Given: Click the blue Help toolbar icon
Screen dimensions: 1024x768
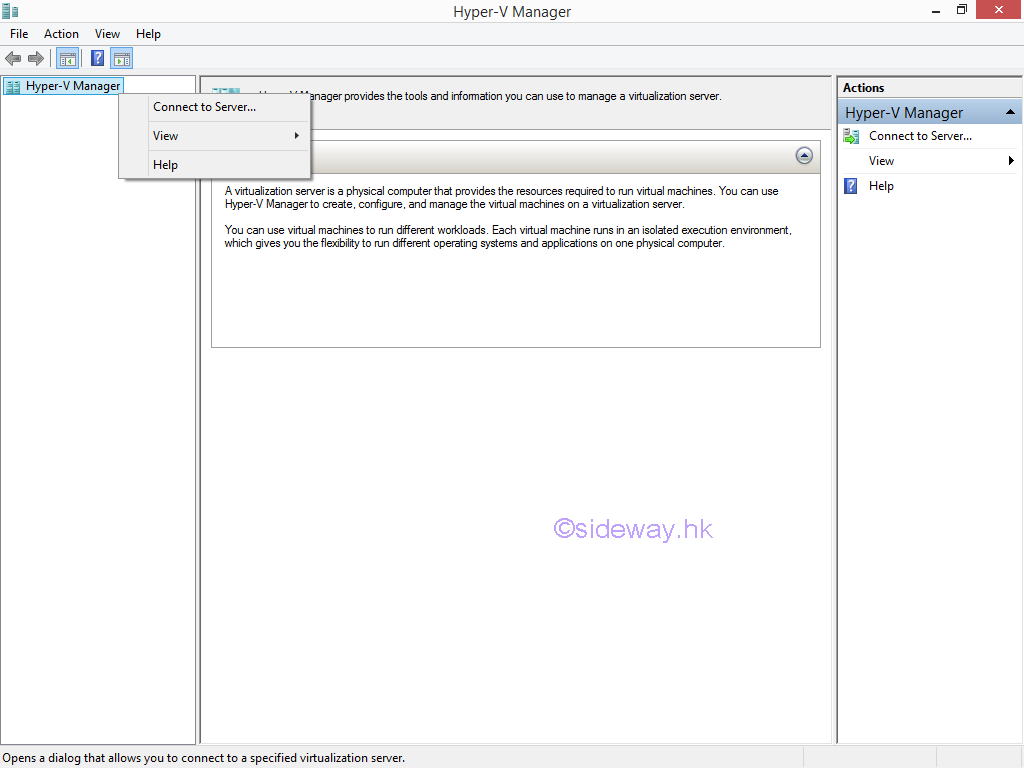Looking at the screenshot, I should [97, 58].
